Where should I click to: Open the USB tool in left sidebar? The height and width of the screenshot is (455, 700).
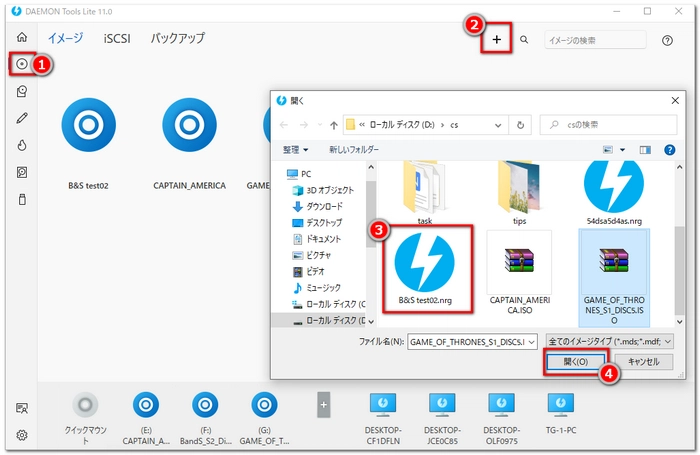coord(22,199)
